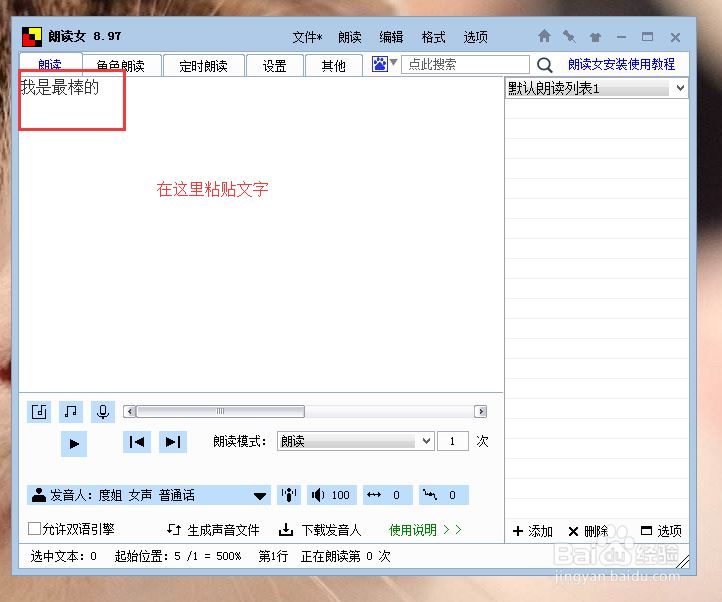This screenshot has width=722, height=602.
Task: Click the 朗读女 app logo icon
Action: [32, 37]
